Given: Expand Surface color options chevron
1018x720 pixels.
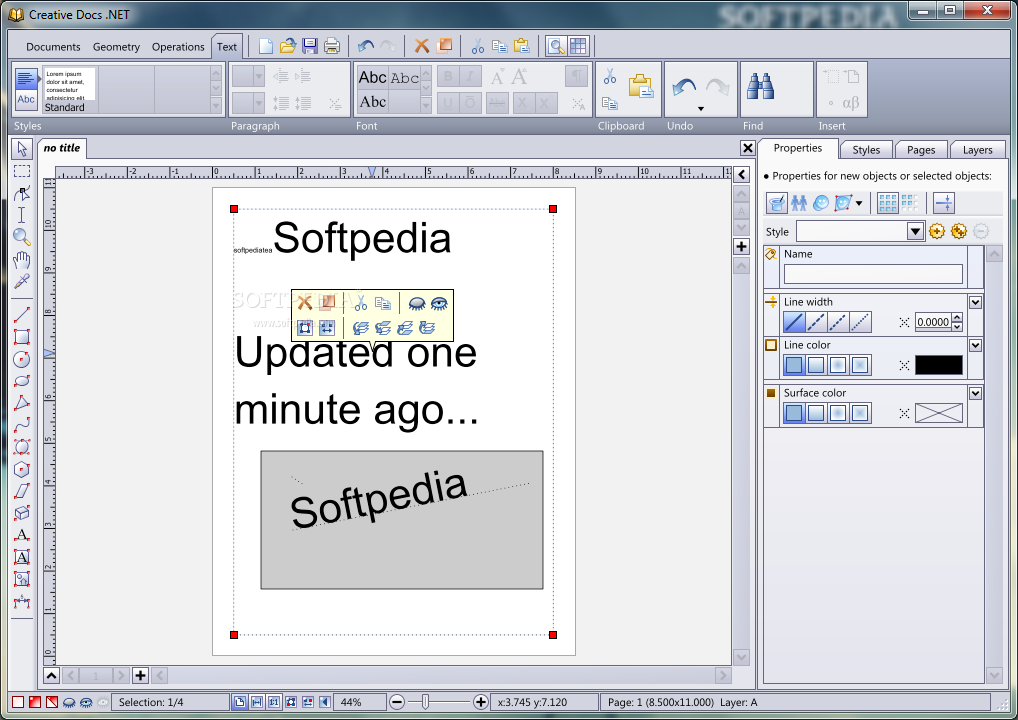Looking at the screenshot, I should [x=975, y=393].
